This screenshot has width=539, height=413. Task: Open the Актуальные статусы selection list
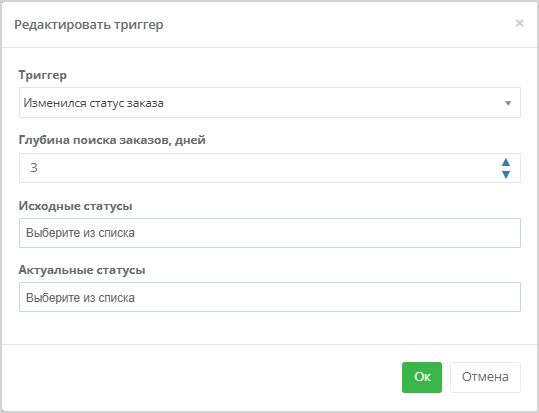coord(270,297)
